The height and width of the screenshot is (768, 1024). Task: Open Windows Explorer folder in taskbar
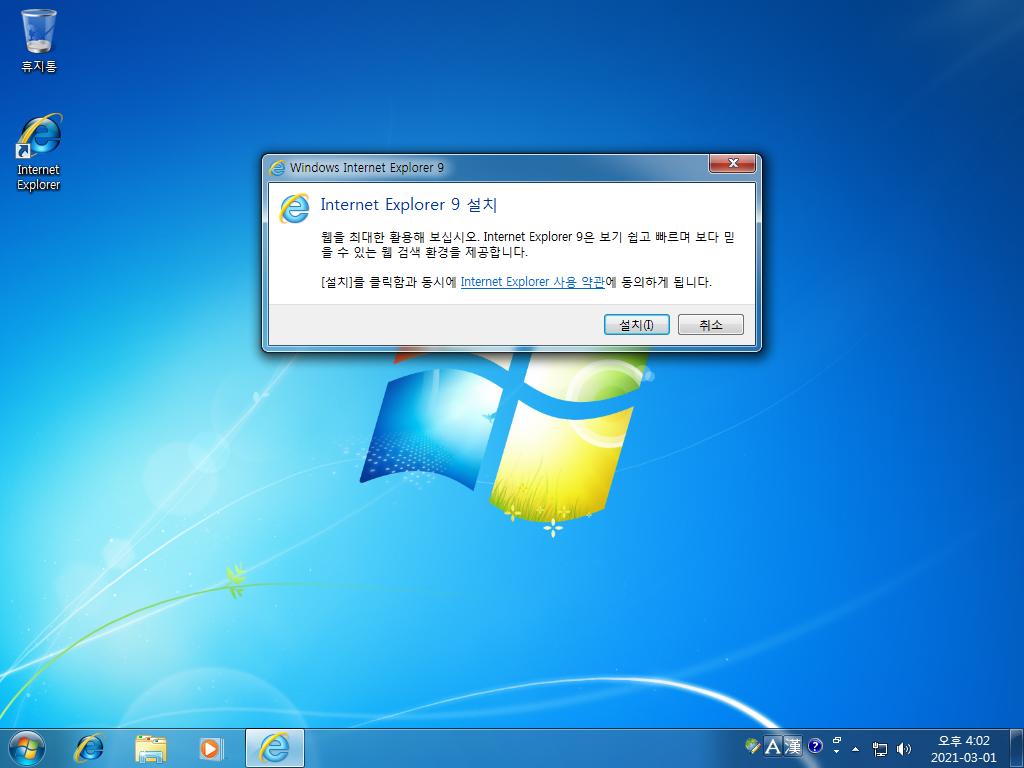(x=150, y=748)
